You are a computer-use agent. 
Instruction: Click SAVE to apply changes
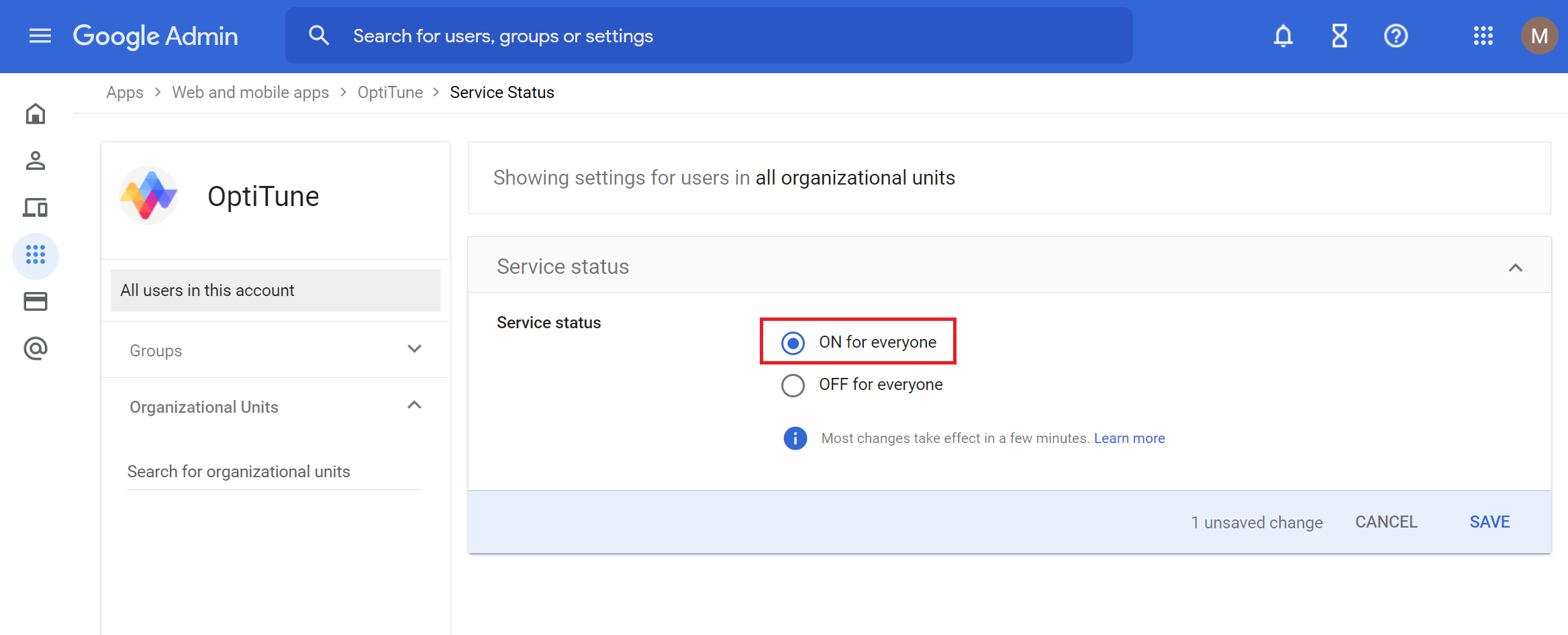1490,522
